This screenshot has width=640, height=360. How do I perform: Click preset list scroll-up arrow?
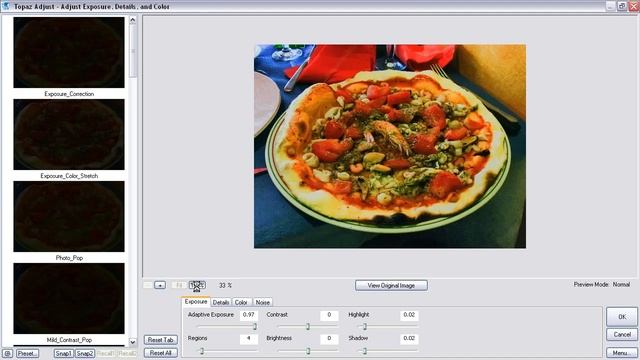click(133, 20)
